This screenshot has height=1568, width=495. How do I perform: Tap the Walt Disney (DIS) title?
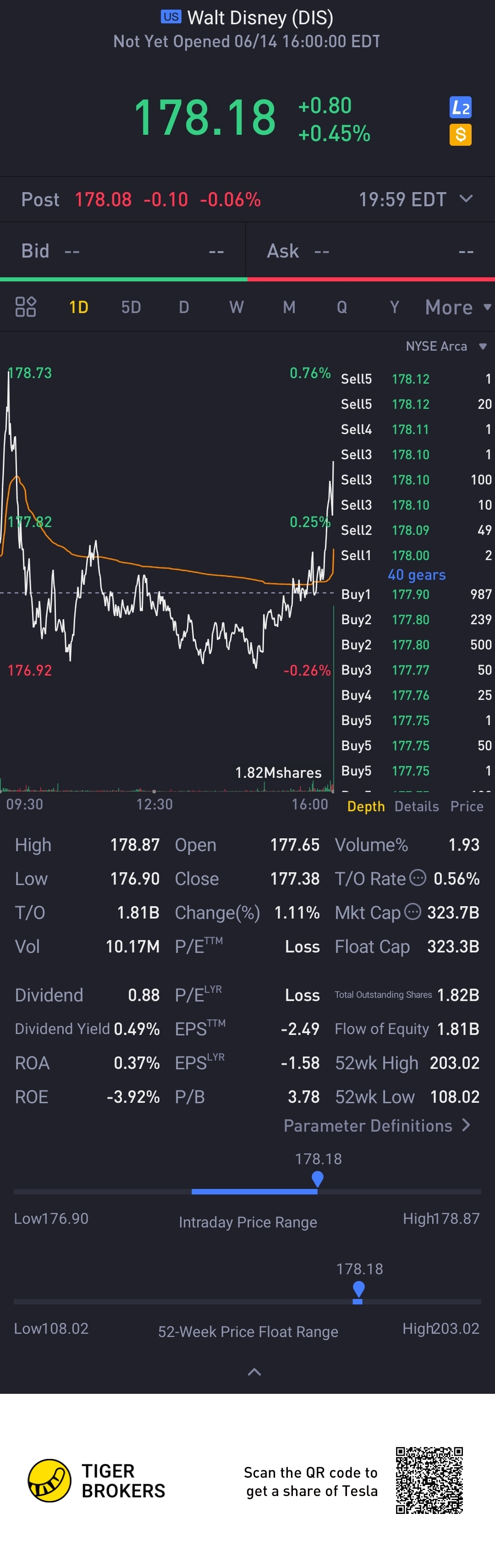coord(260,18)
